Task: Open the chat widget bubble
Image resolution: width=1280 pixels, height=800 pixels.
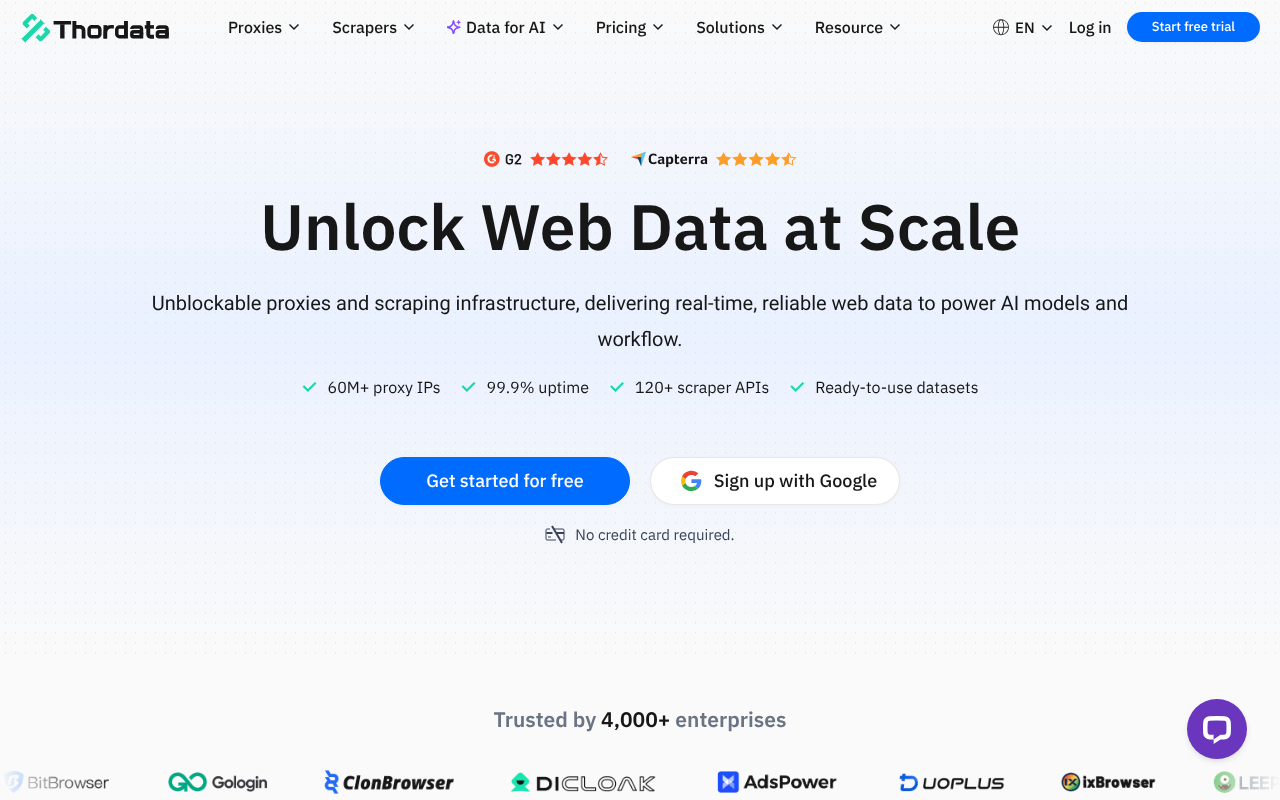Action: click(1216, 729)
